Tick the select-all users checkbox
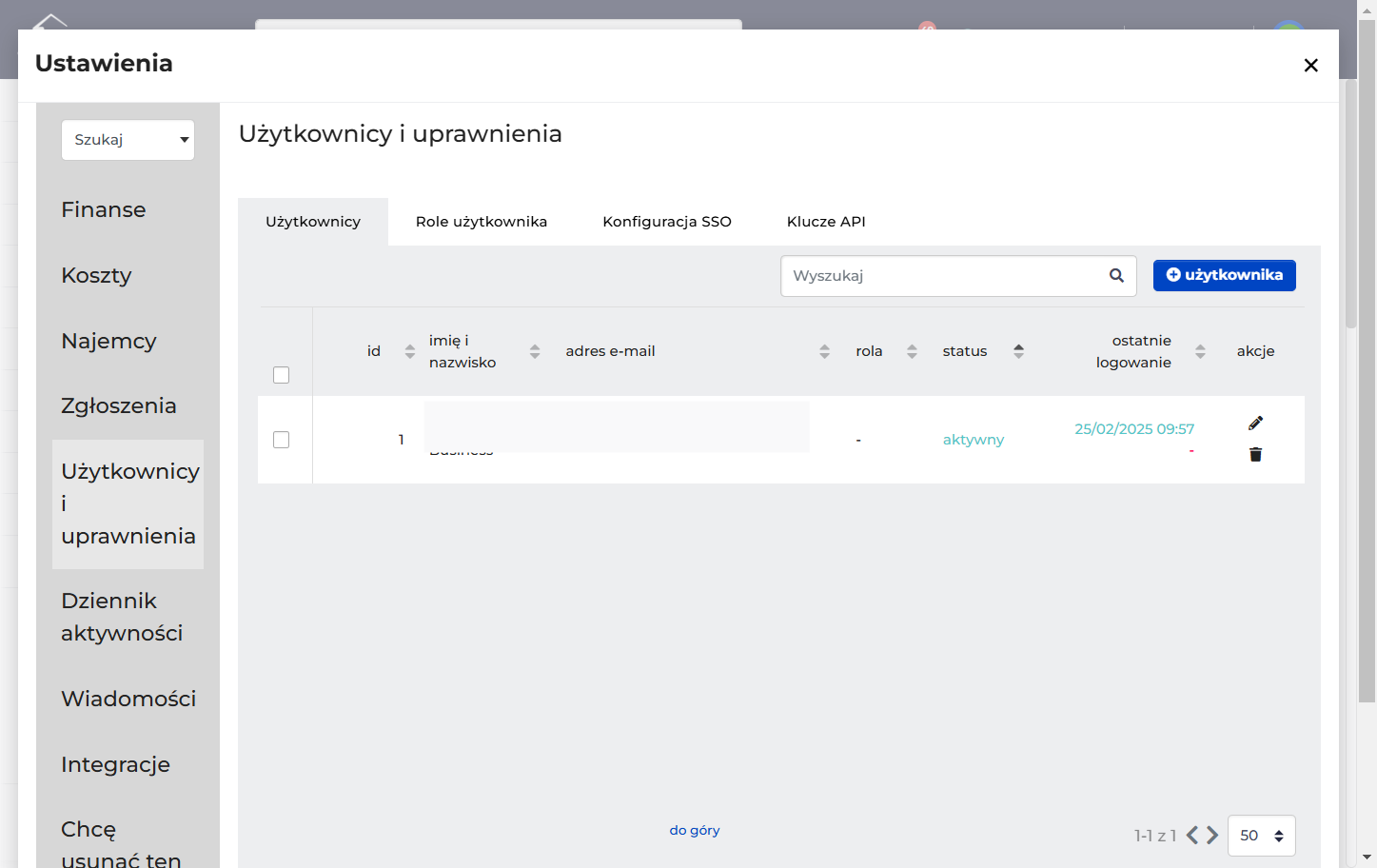Image resolution: width=1377 pixels, height=868 pixels. pos(281,375)
